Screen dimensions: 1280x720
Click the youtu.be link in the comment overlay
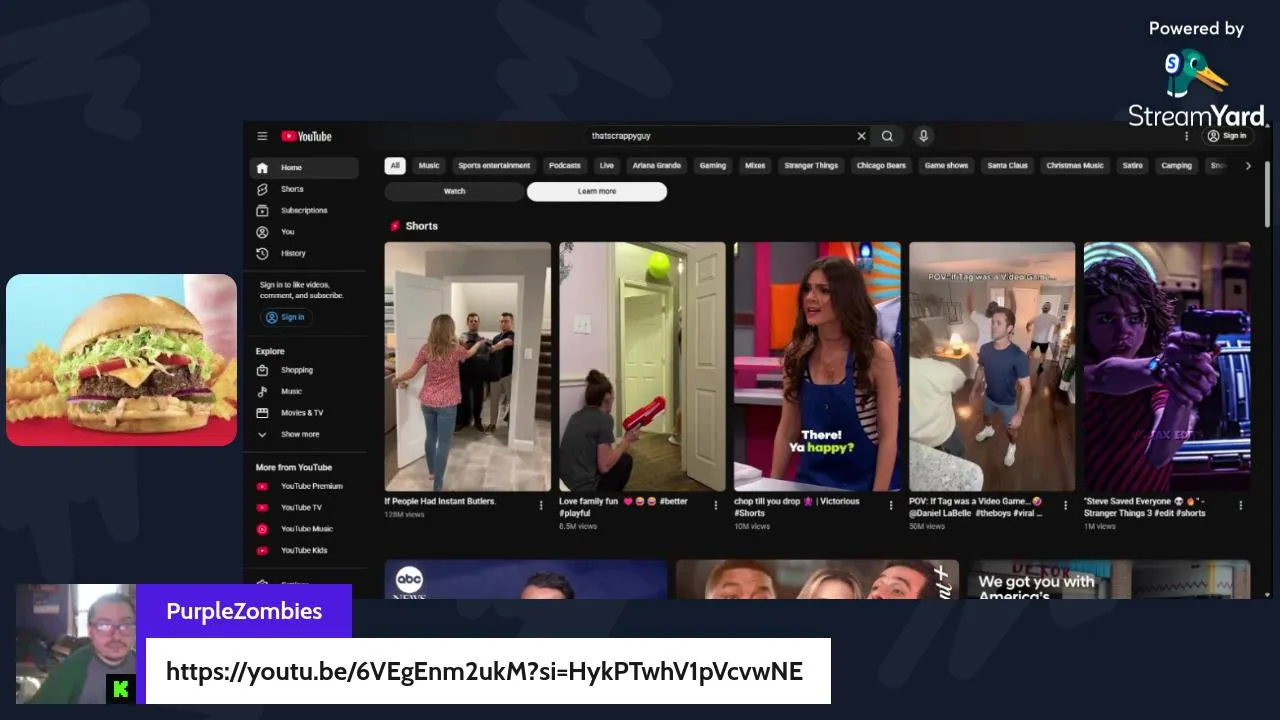coord(484,671)
